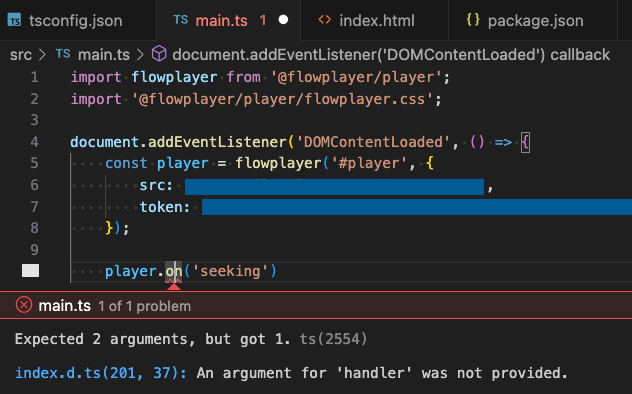Click the 'token:' property on line 7
This screenshot has width=632, height=394.
(x=164, y=207)
